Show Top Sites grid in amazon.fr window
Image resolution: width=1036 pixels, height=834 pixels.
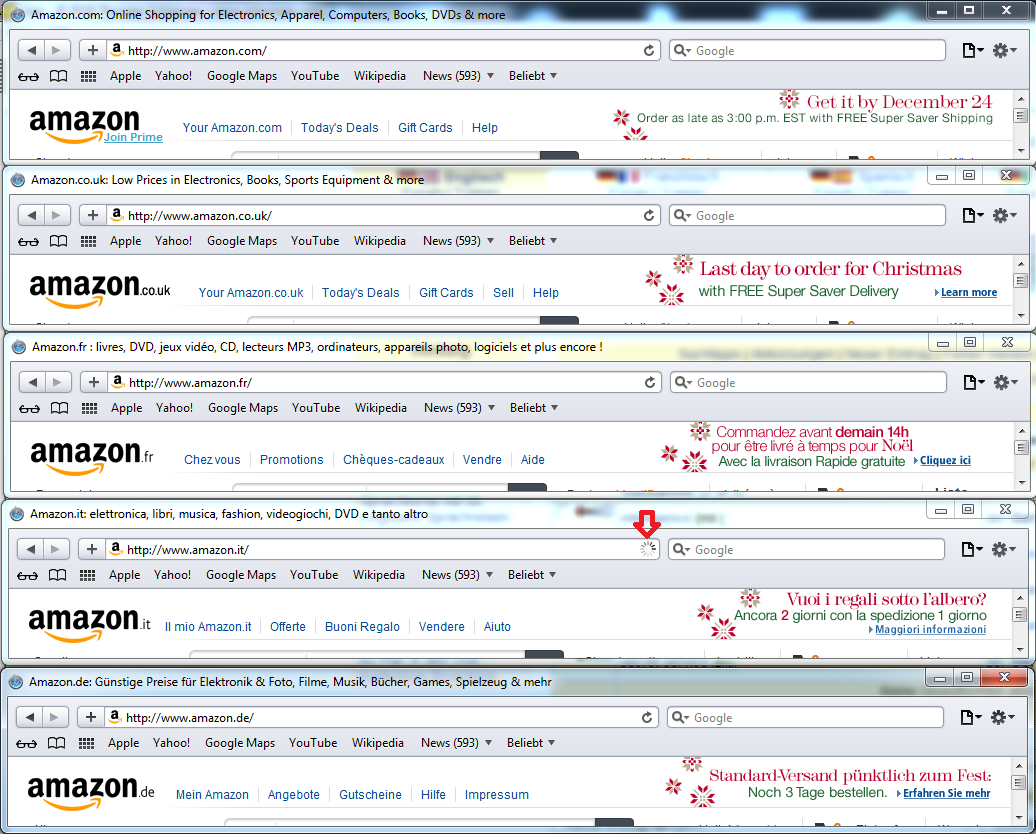click(x=89, y=408)
